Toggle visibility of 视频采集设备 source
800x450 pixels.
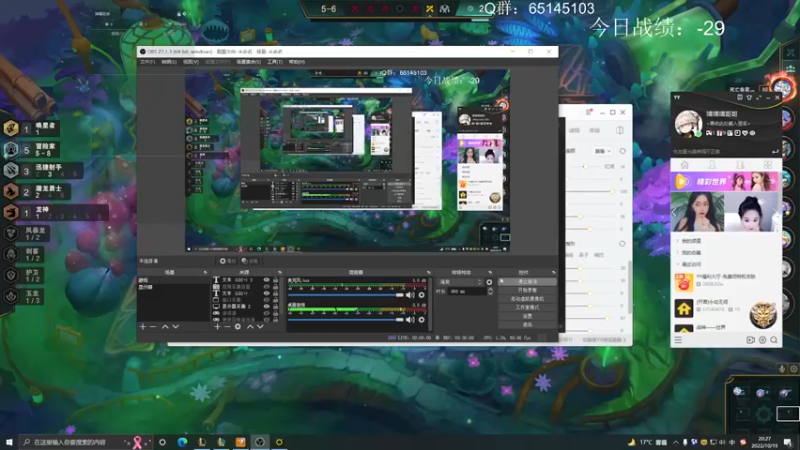coord(266,287)
